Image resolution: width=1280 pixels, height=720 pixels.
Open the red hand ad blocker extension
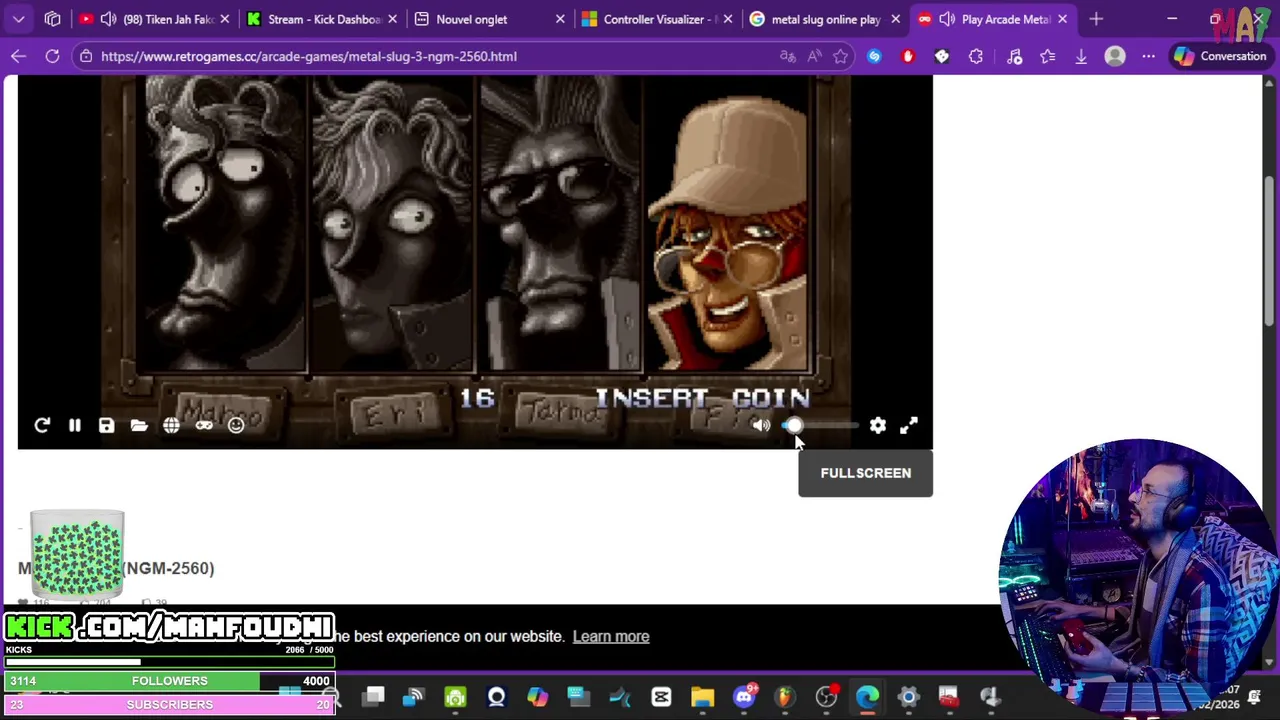(x=908, y=57)
